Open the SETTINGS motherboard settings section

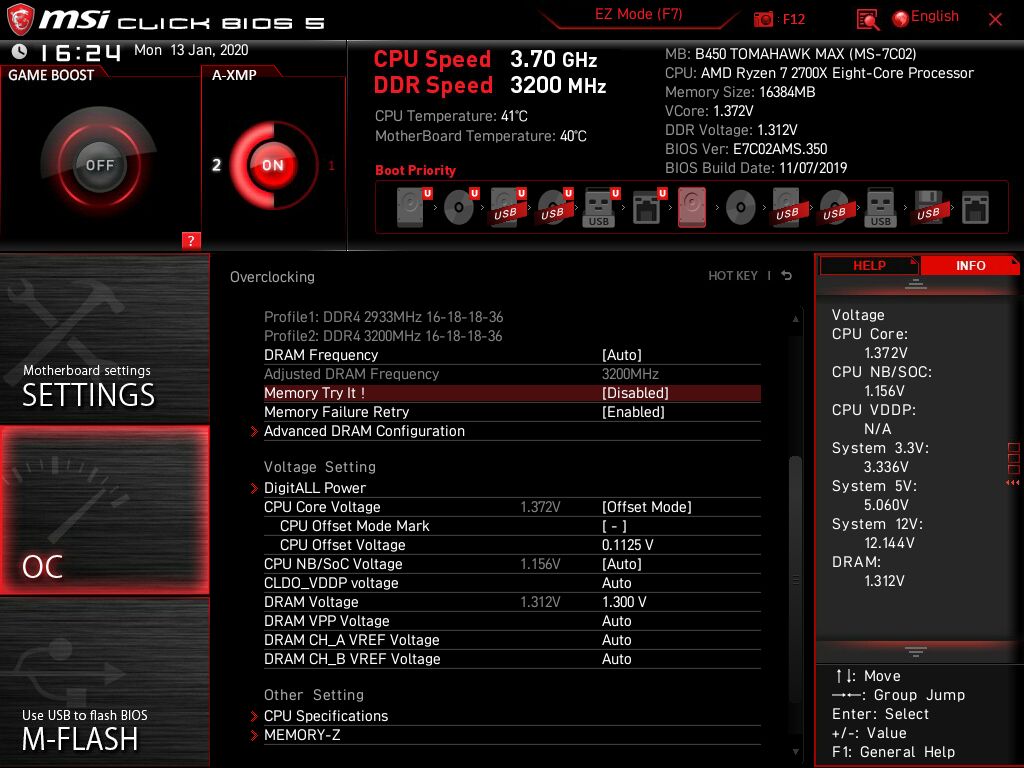[x=104, y=338]
